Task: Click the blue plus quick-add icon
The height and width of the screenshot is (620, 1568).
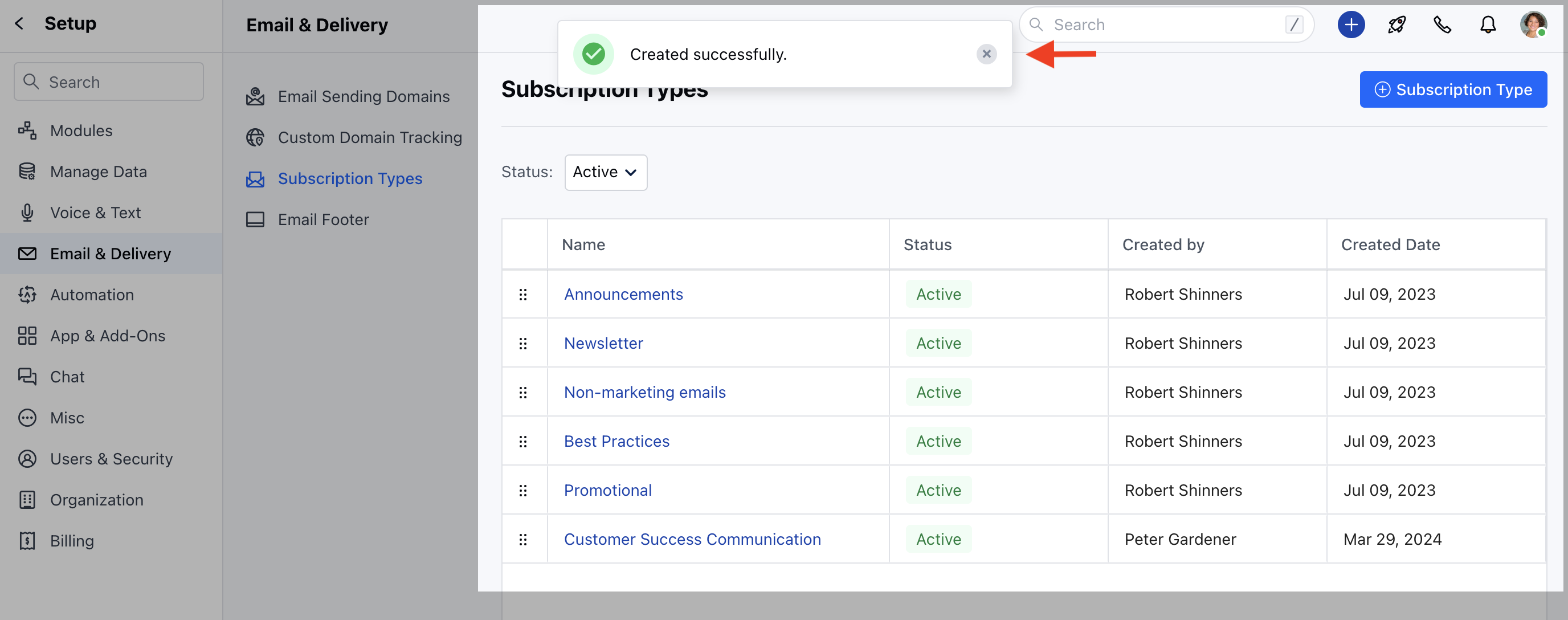Action: coord(1350,25)
